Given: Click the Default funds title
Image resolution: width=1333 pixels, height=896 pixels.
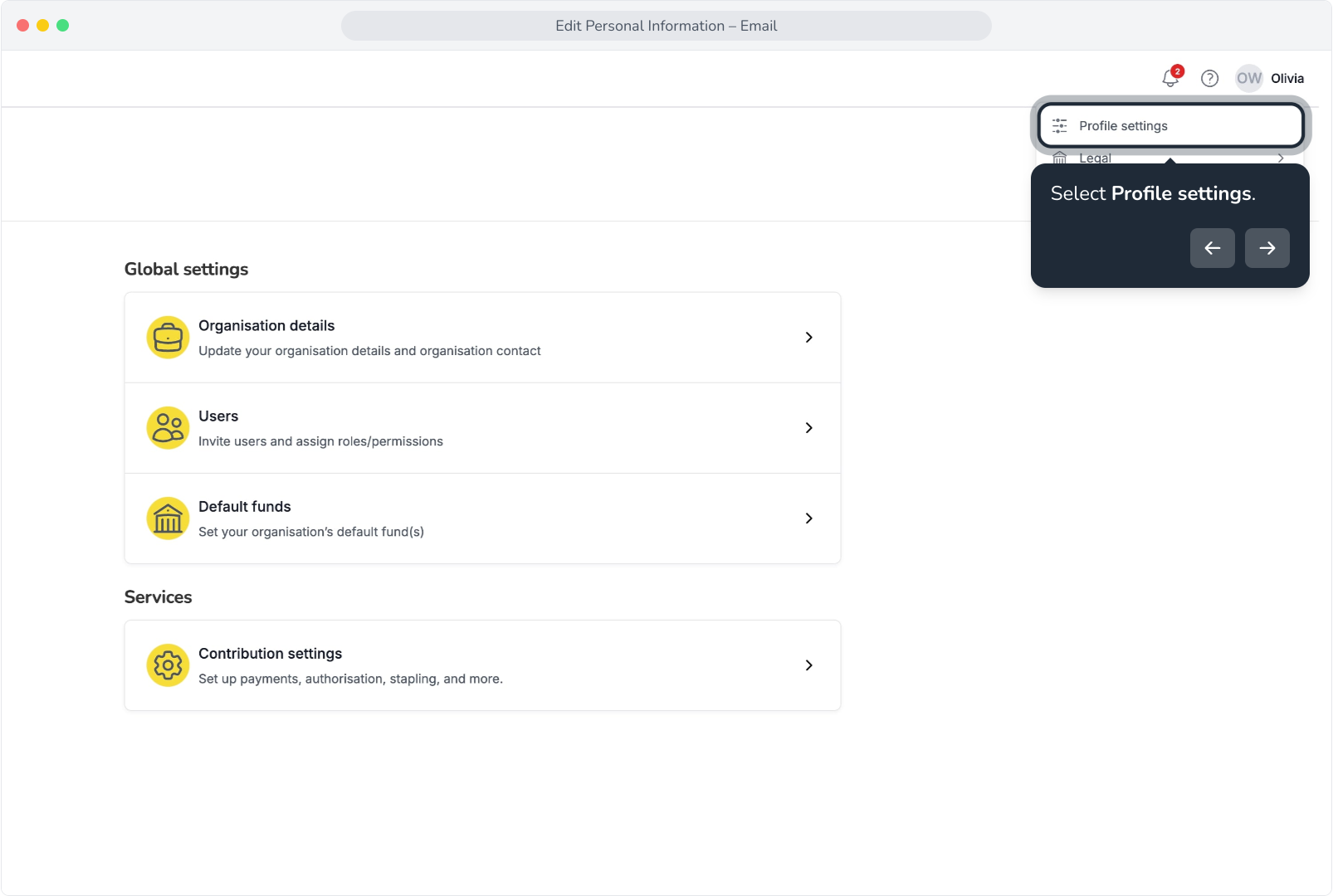Looking at the screenshot, I should coord(245,507).
